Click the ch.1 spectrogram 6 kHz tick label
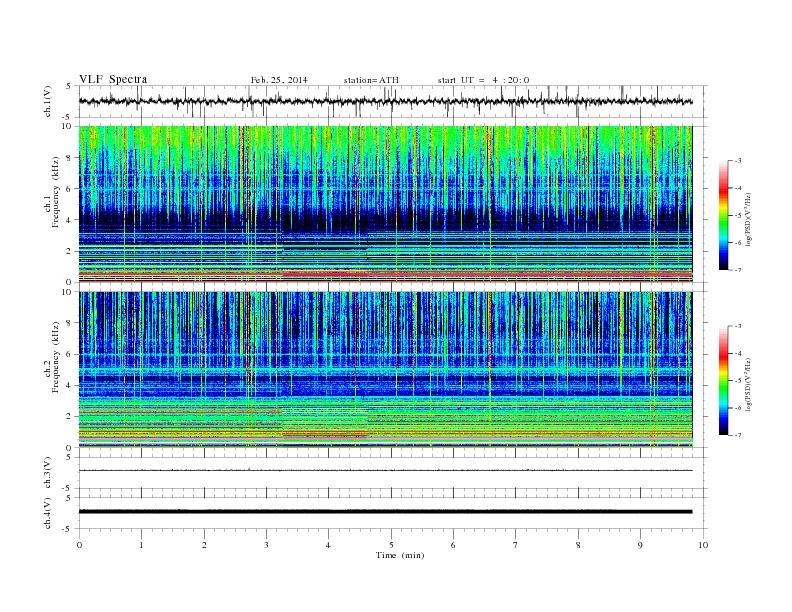 69,189
